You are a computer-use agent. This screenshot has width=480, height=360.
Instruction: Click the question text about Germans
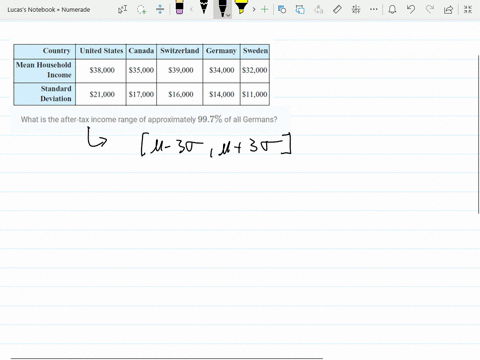(x=149, y=119)
